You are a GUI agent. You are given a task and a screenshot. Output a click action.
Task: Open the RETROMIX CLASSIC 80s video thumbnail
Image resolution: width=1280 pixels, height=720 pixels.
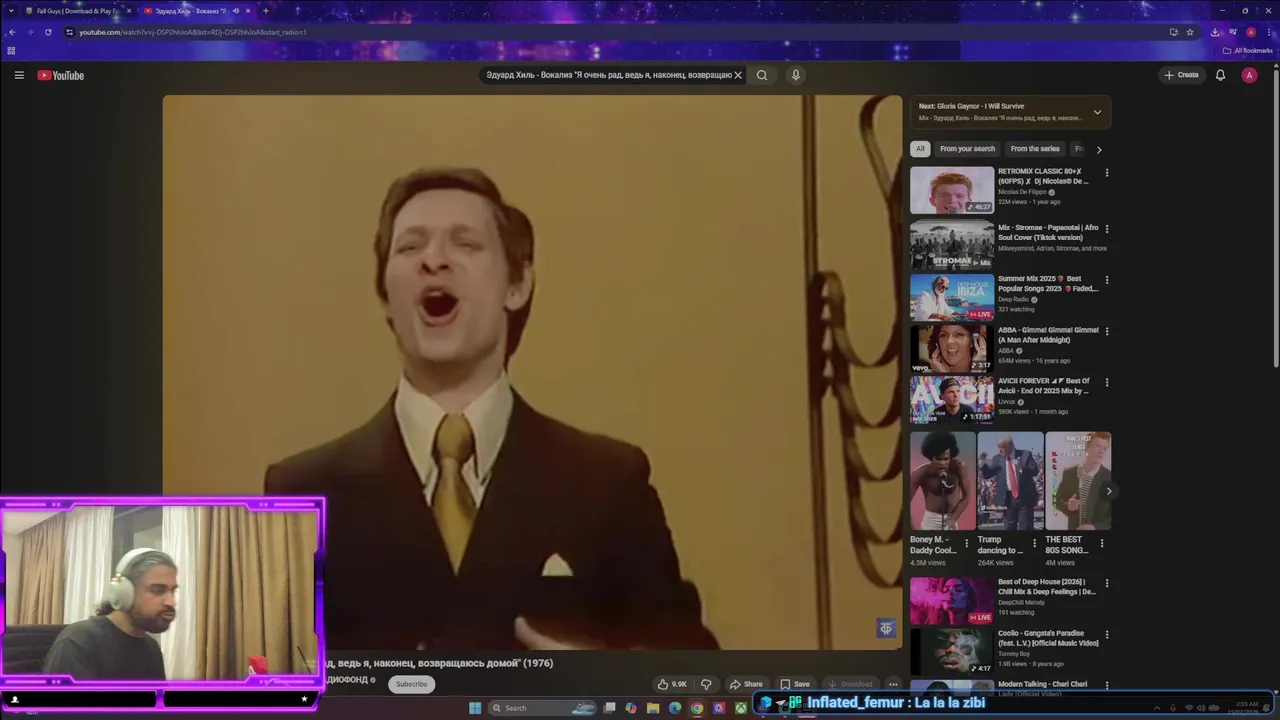tap(952, 190)
